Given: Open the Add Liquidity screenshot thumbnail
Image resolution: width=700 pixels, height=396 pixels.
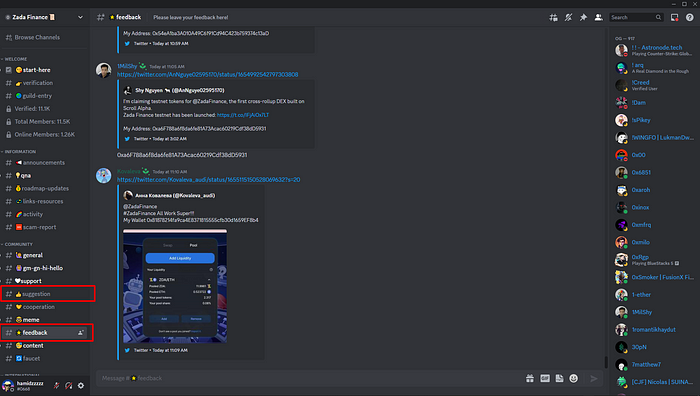Looking at the screenshot, I should pyautogui.click(x=175, y=286).
